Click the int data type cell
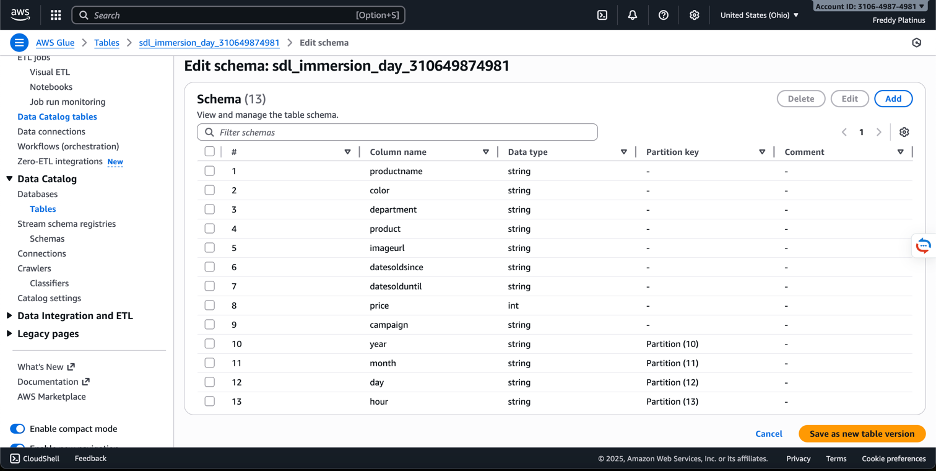Viewport: 936px width, 472px height. point(513,306)
